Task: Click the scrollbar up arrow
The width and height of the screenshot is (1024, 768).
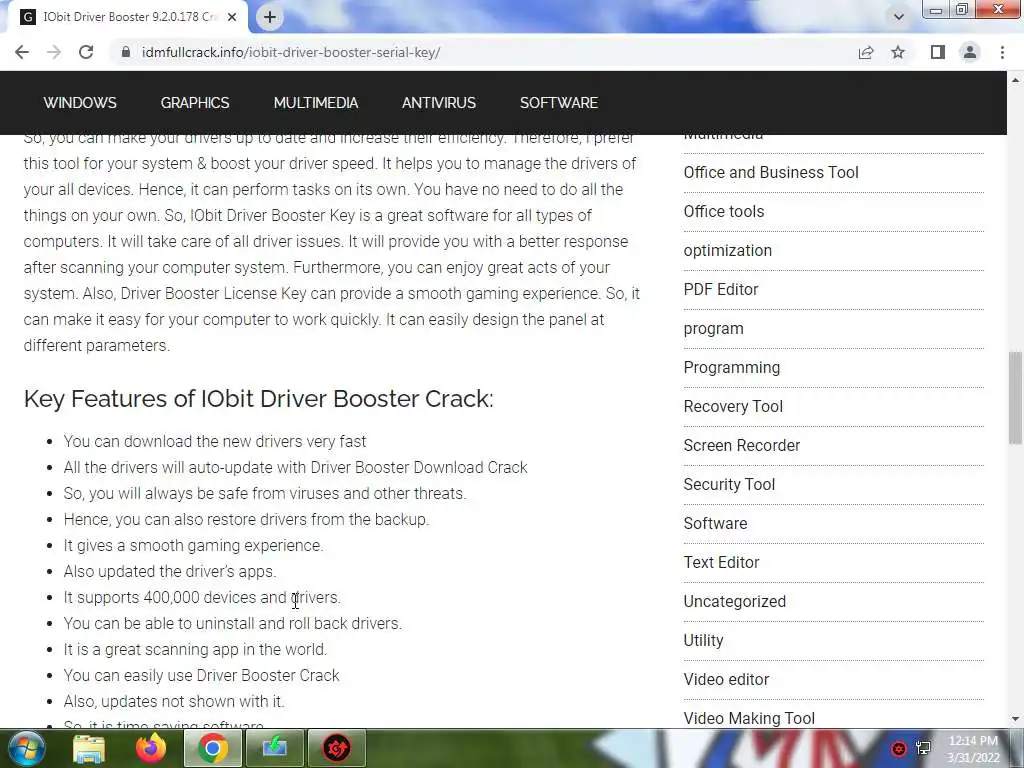Action: [x=1015, y=80]
